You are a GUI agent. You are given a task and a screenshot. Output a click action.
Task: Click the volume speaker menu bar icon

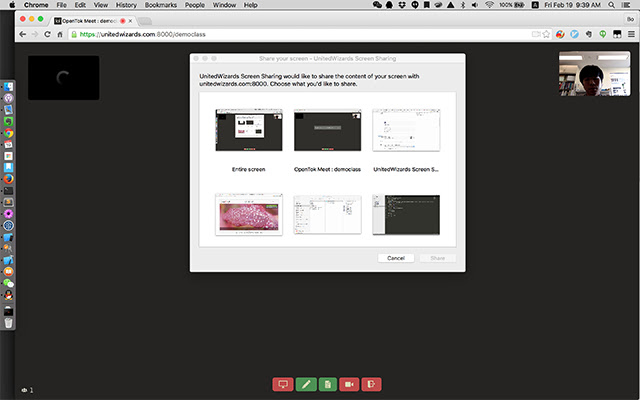click(x=475, y=5)
